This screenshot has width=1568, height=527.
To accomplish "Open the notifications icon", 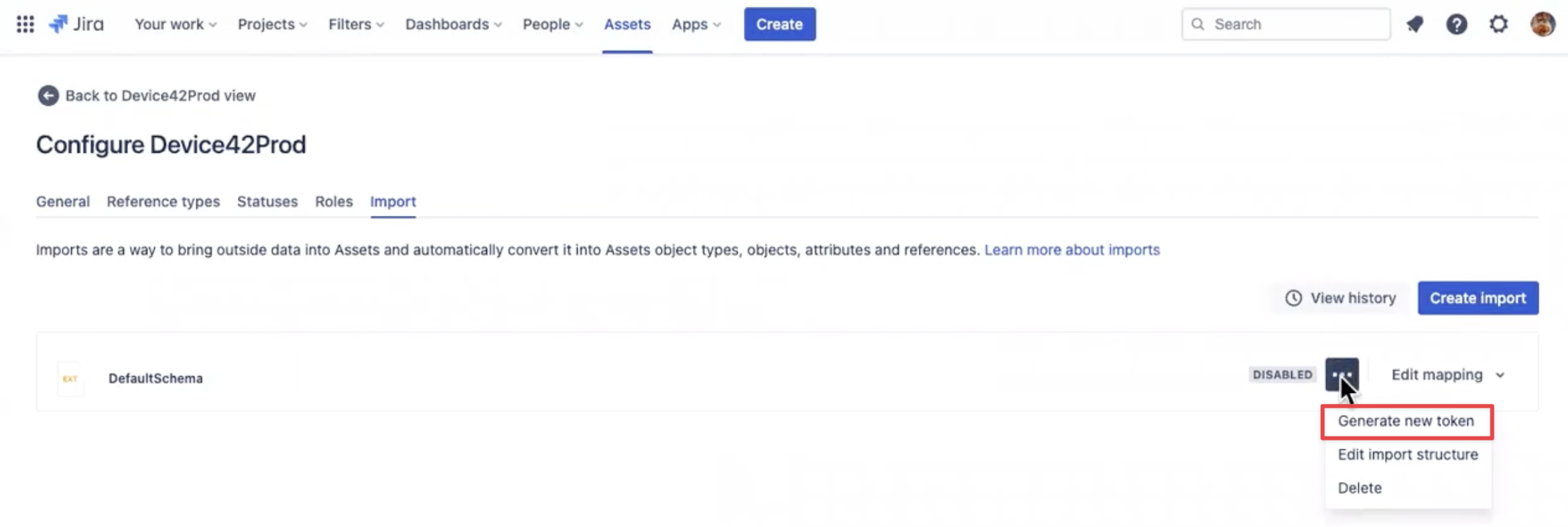I will 1415,24.
